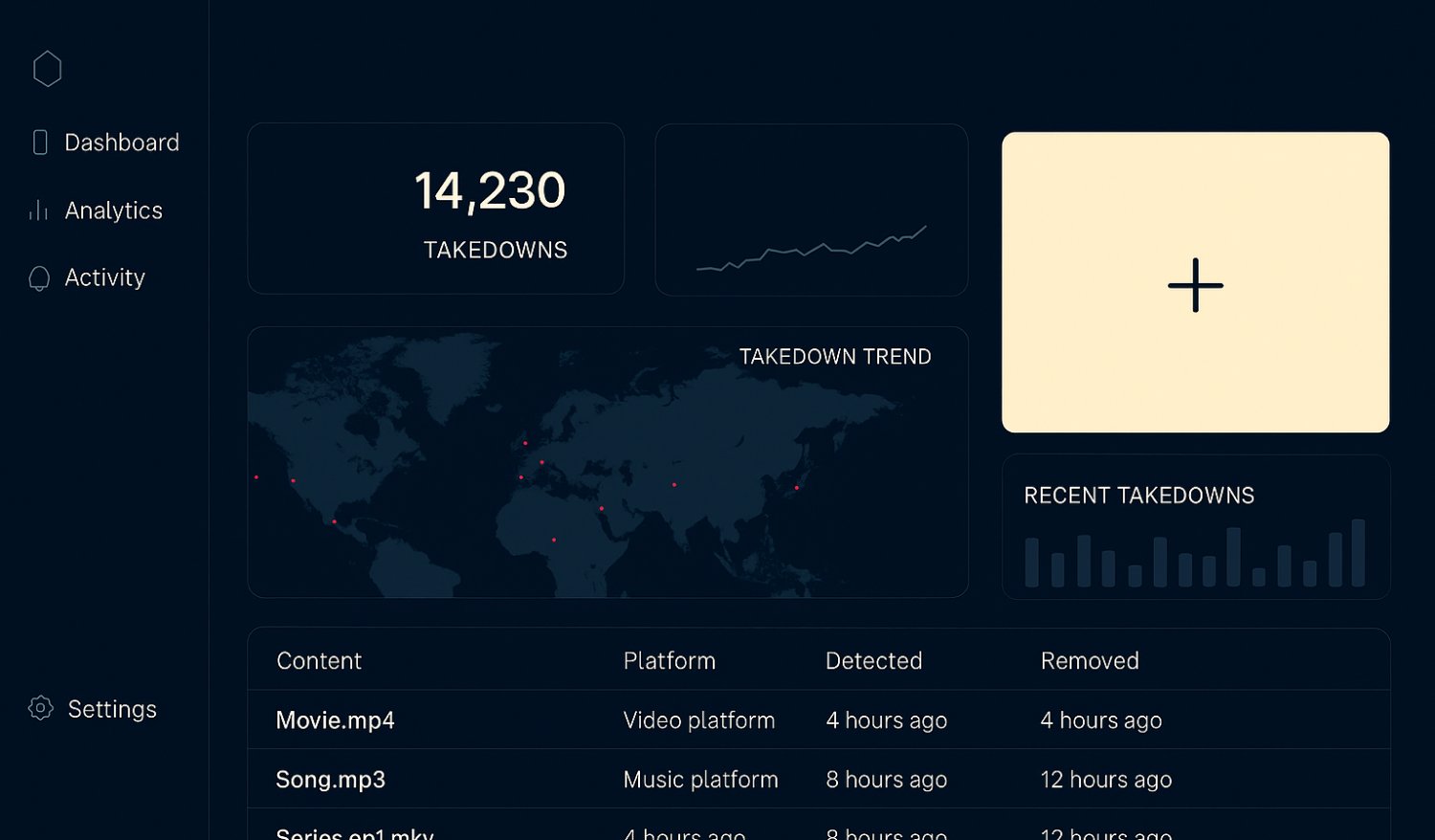Open the Settings page
Image resolution: width=1435 pixels, height=840 pixels.
click(112, 709)
